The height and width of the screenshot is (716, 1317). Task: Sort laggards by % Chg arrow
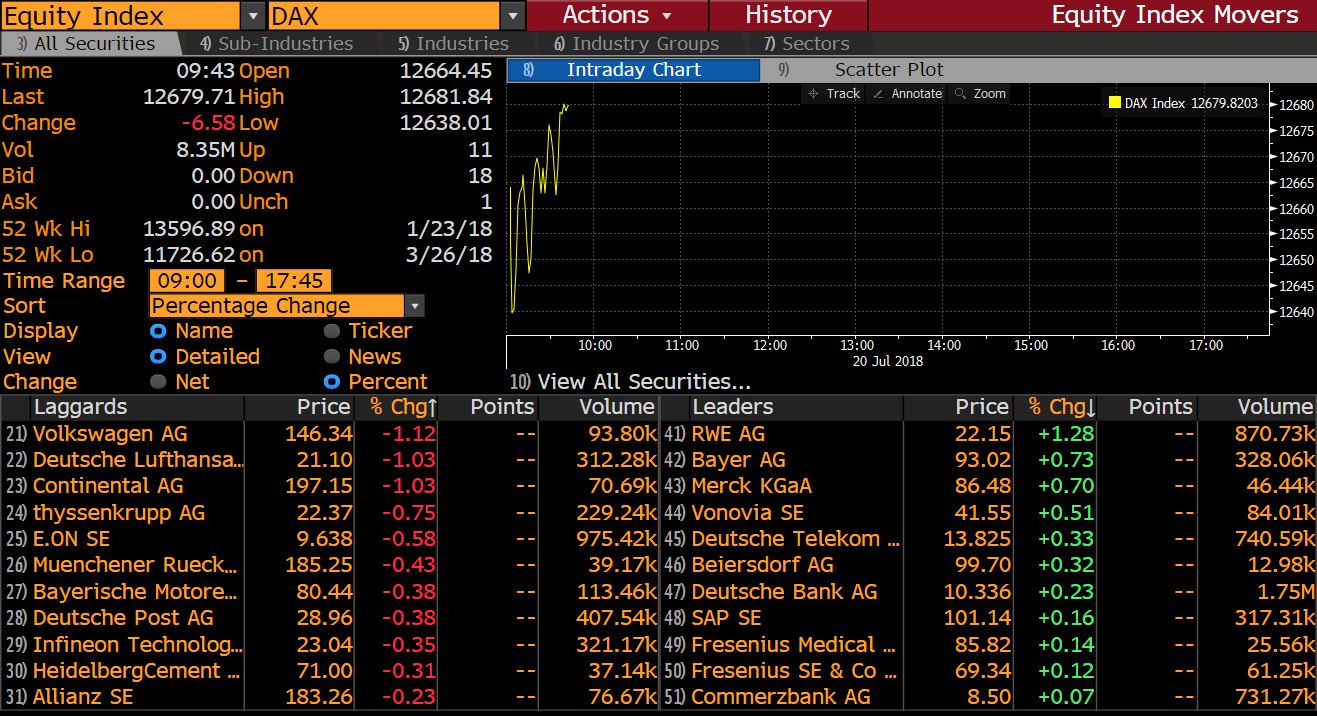tap(432, 407)
